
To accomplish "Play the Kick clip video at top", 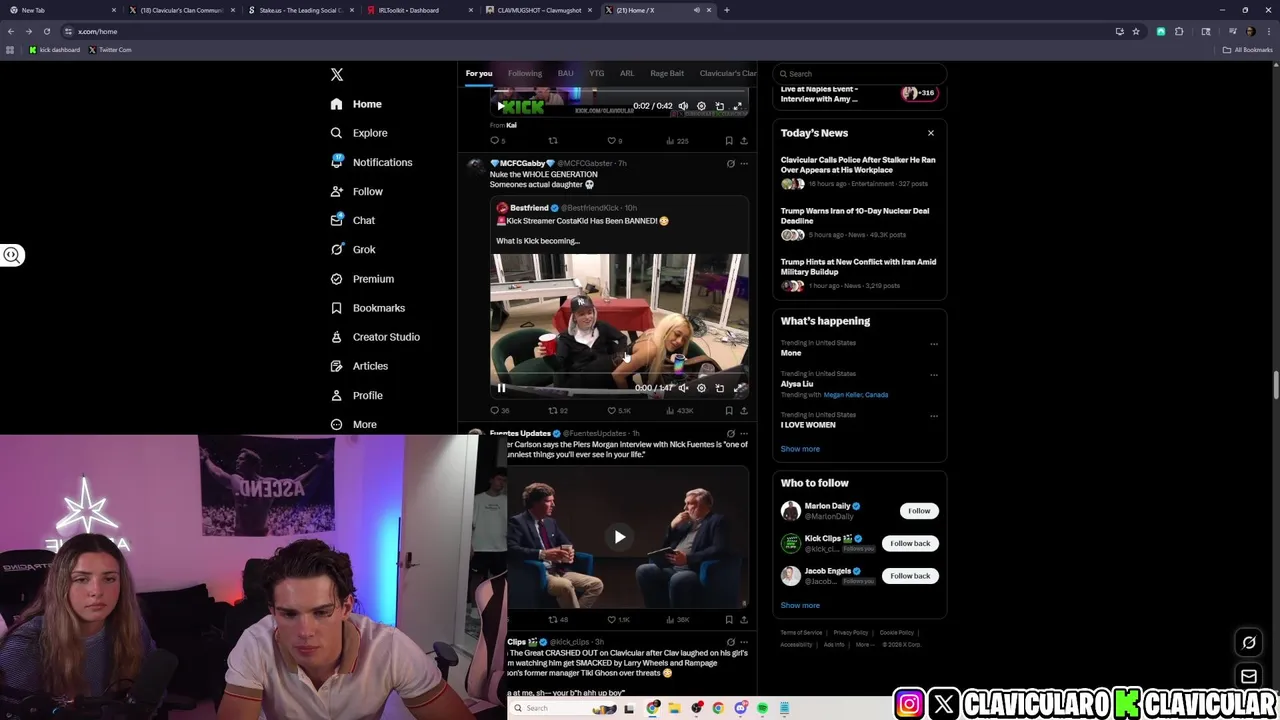I will point(501,106).
